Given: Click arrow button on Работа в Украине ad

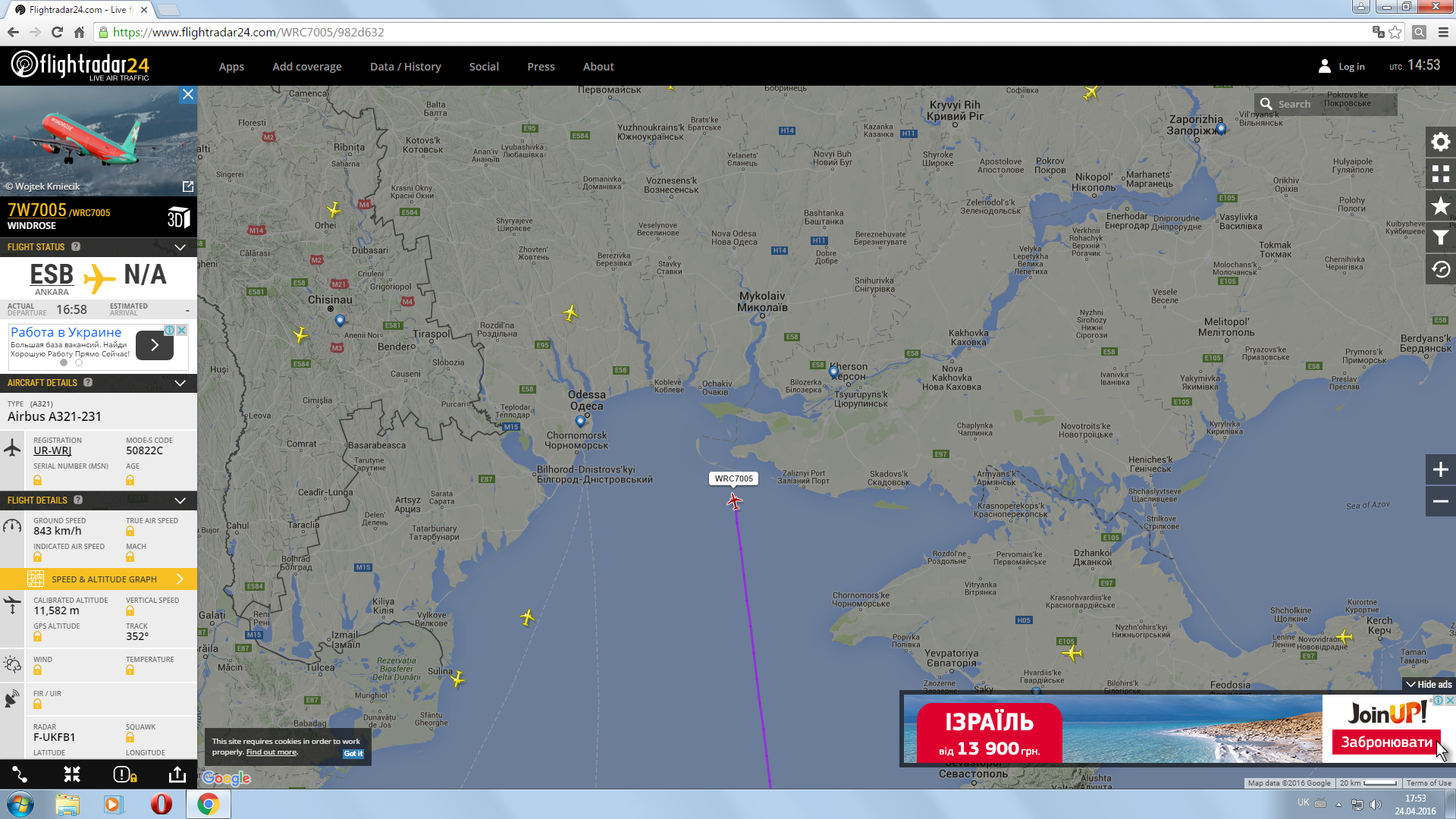Looking at the screenshot, I should (155, 345).
